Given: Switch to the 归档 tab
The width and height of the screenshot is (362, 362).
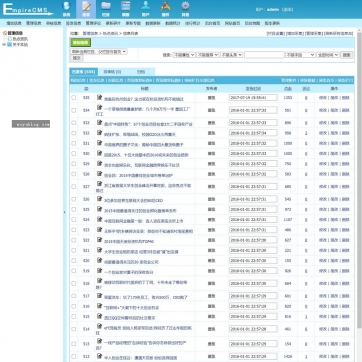Looking at the screenshot, I should 141,72.
